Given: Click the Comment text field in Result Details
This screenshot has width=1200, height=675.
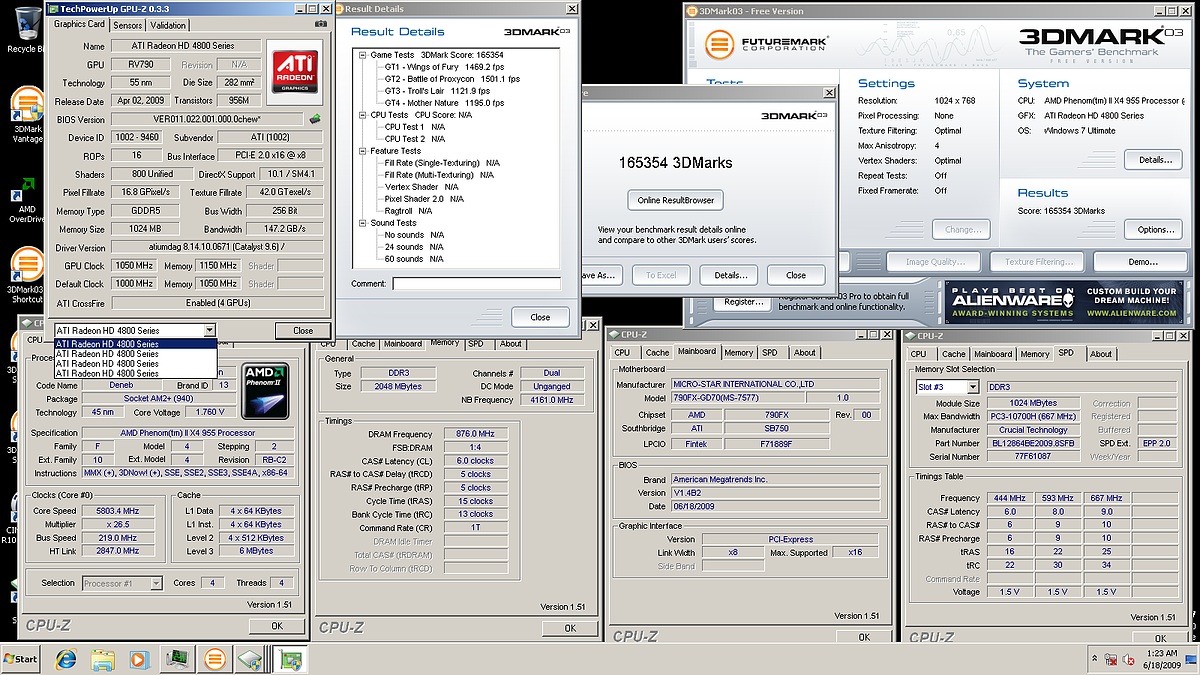Looking at the screenshot, I should pyautogui.click(x=476, y=284).
